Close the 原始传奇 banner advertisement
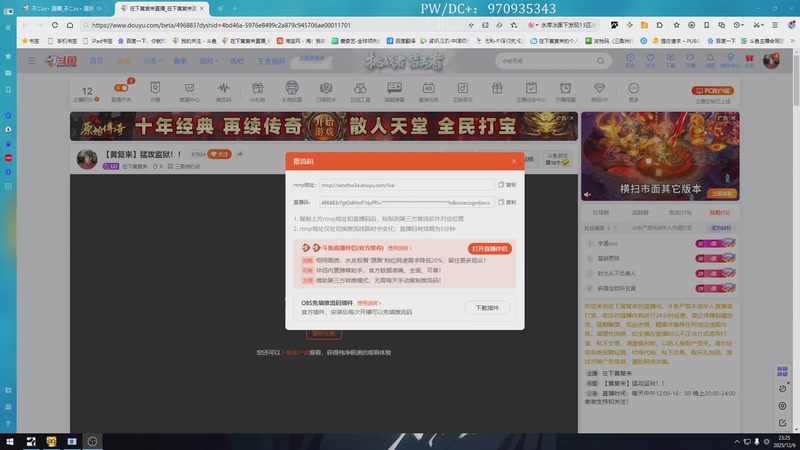The height and width of the screenshot is (450, 800). pos(571,118)
